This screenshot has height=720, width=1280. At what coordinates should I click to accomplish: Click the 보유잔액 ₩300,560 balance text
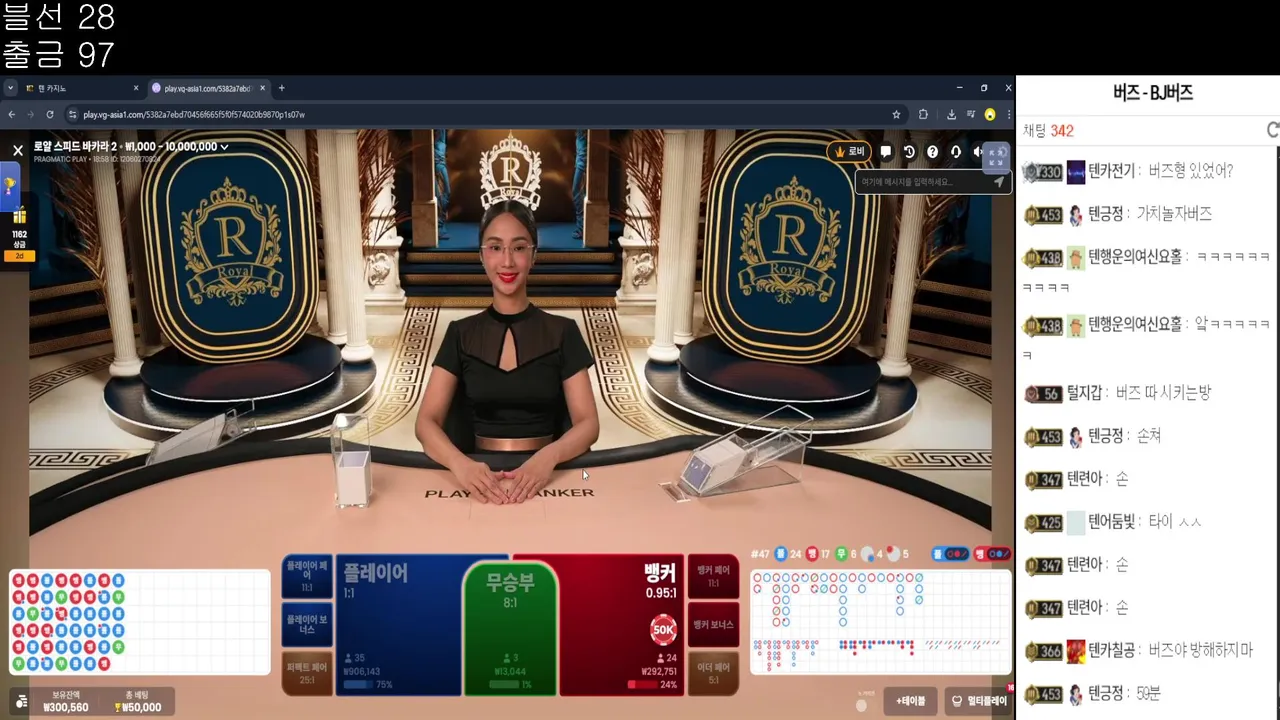[66, 701]
